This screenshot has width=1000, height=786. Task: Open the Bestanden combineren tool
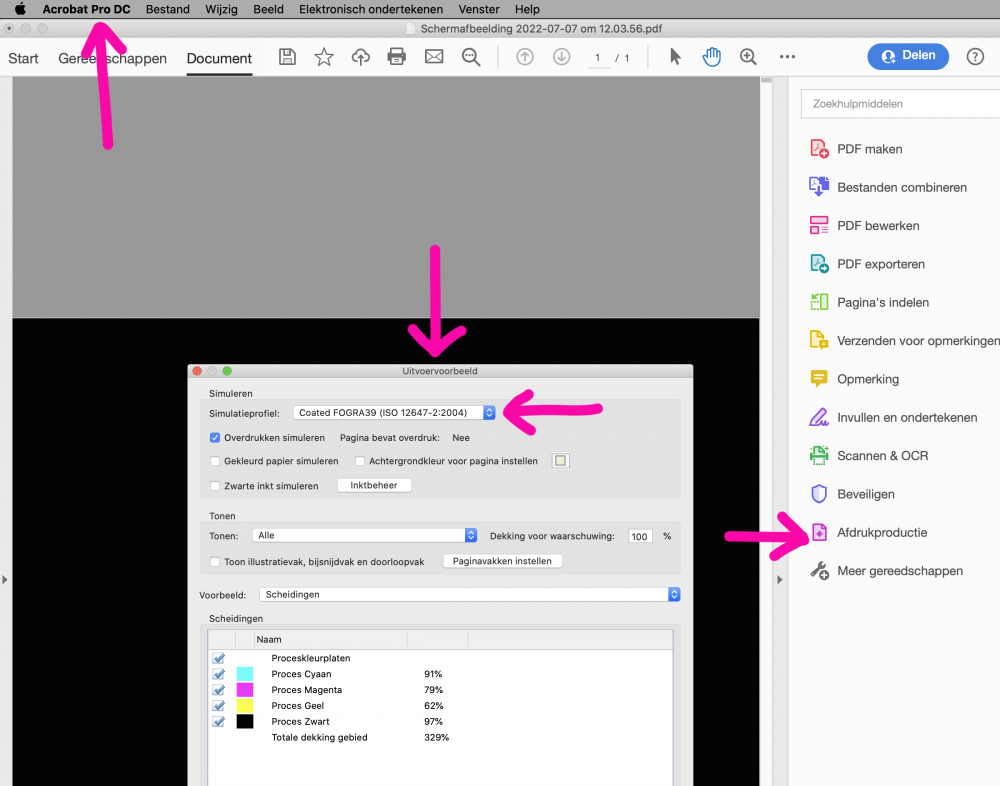click(888, 187)
